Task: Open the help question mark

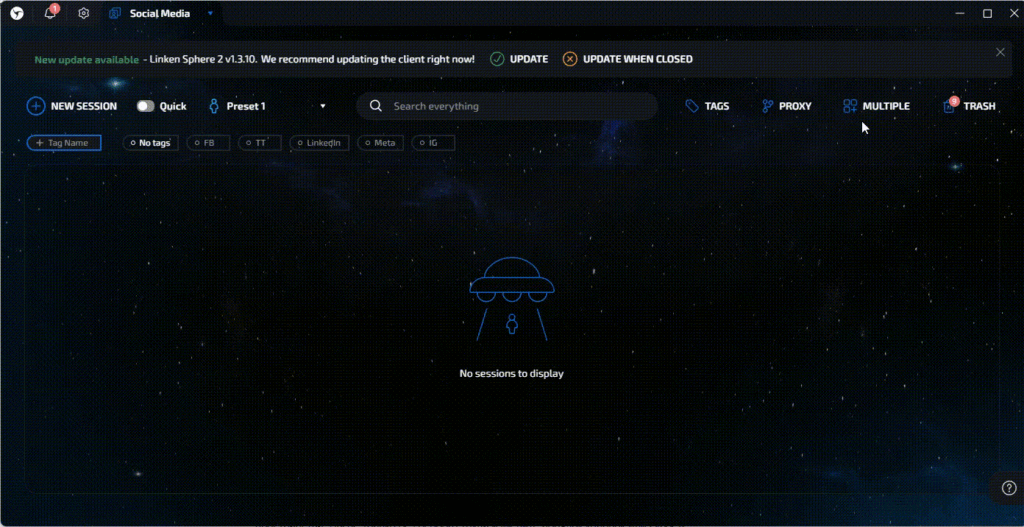Action: (1009, 488)
